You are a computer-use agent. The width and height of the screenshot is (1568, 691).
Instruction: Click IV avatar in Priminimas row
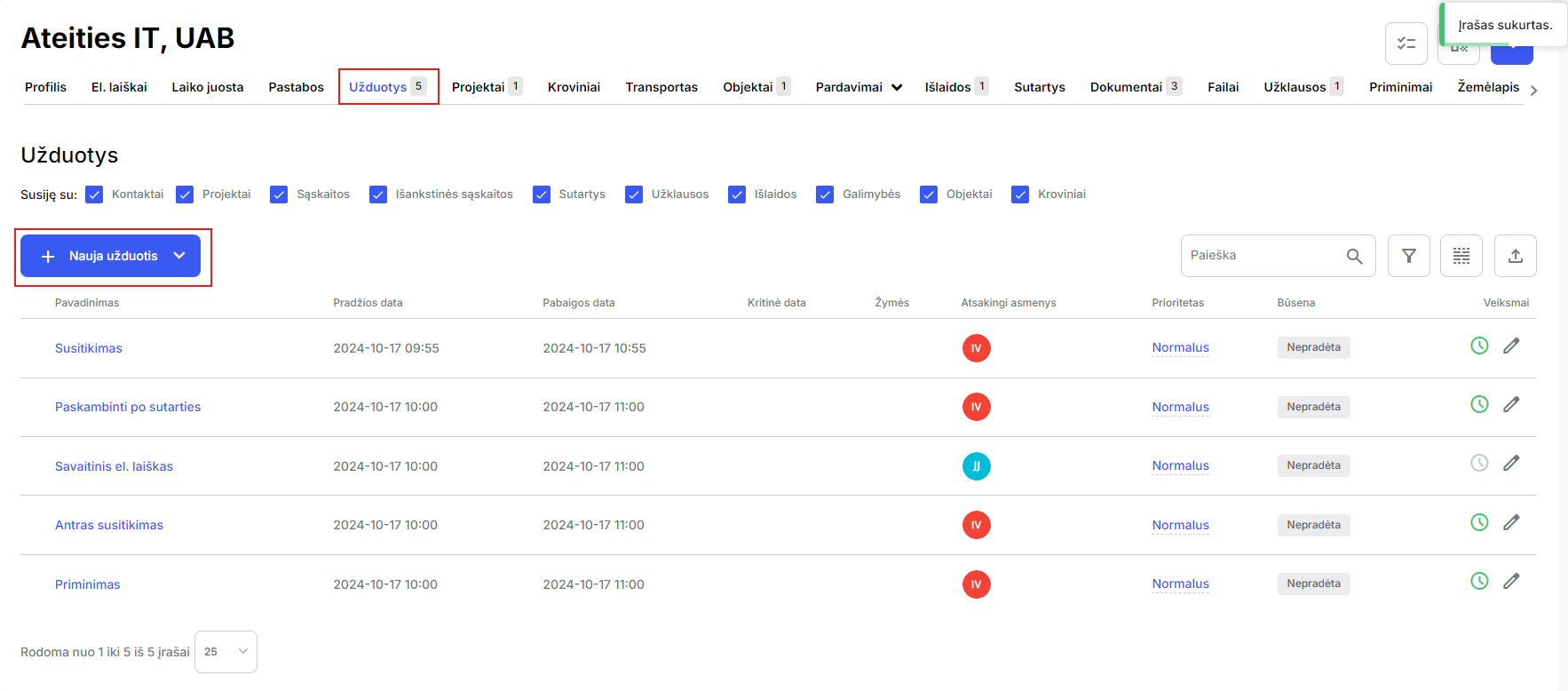(977, 584)
